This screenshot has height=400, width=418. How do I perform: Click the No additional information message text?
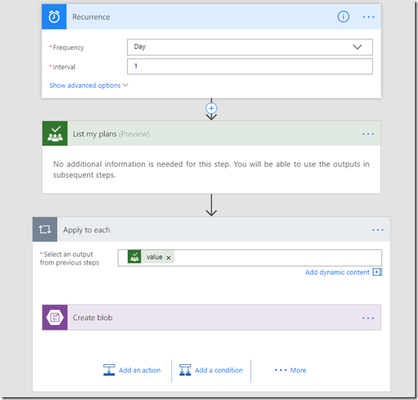[211, 169]
